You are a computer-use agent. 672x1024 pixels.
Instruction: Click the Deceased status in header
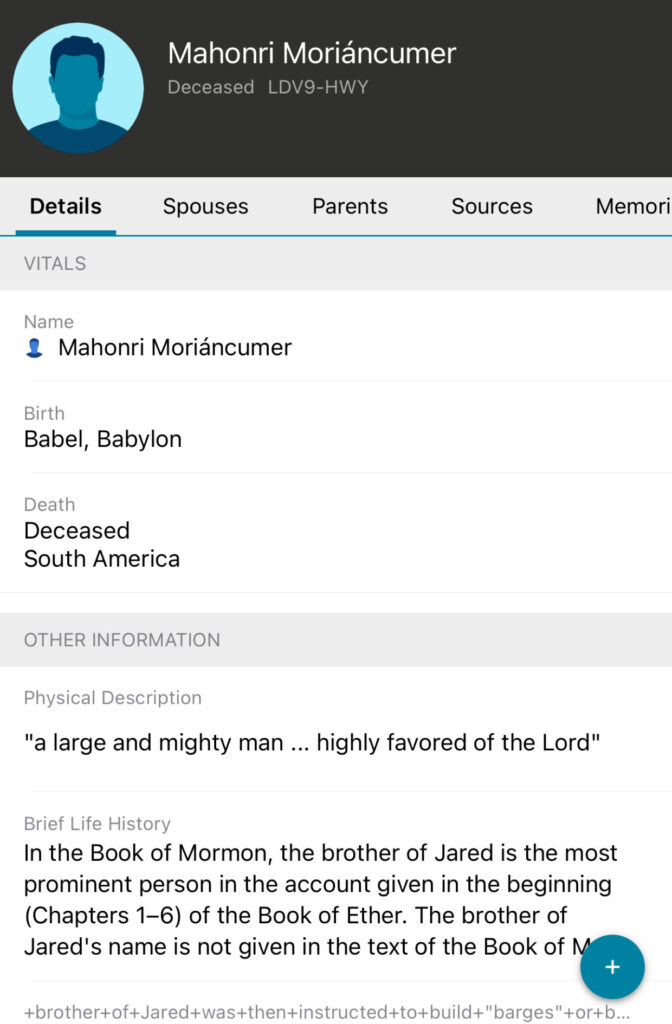tap(211, 87)
